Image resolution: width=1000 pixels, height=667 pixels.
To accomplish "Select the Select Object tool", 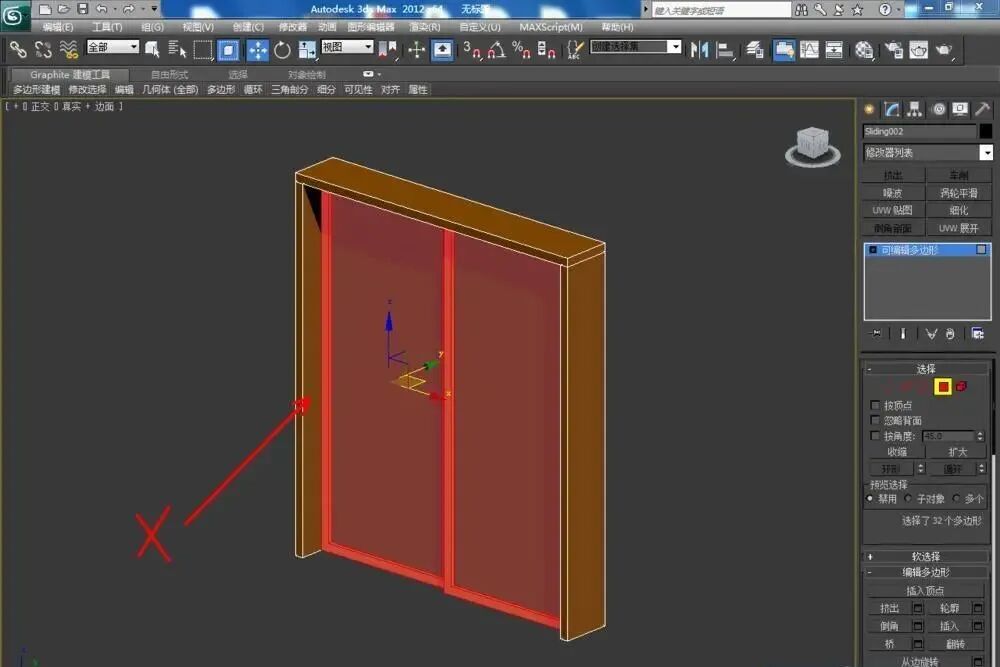I will pos(152,50).
